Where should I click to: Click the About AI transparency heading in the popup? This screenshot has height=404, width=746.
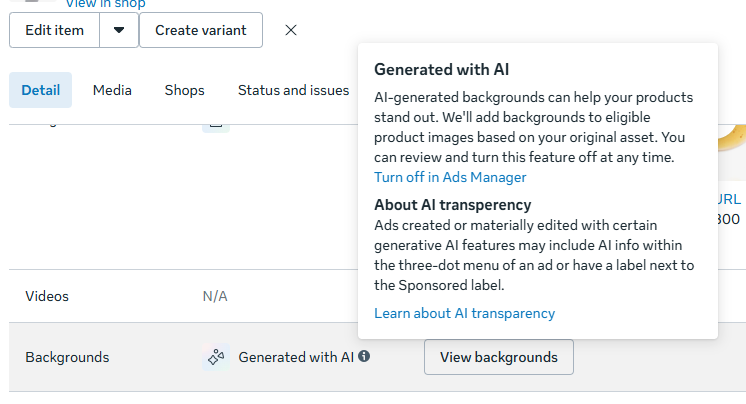pos(452,205)
